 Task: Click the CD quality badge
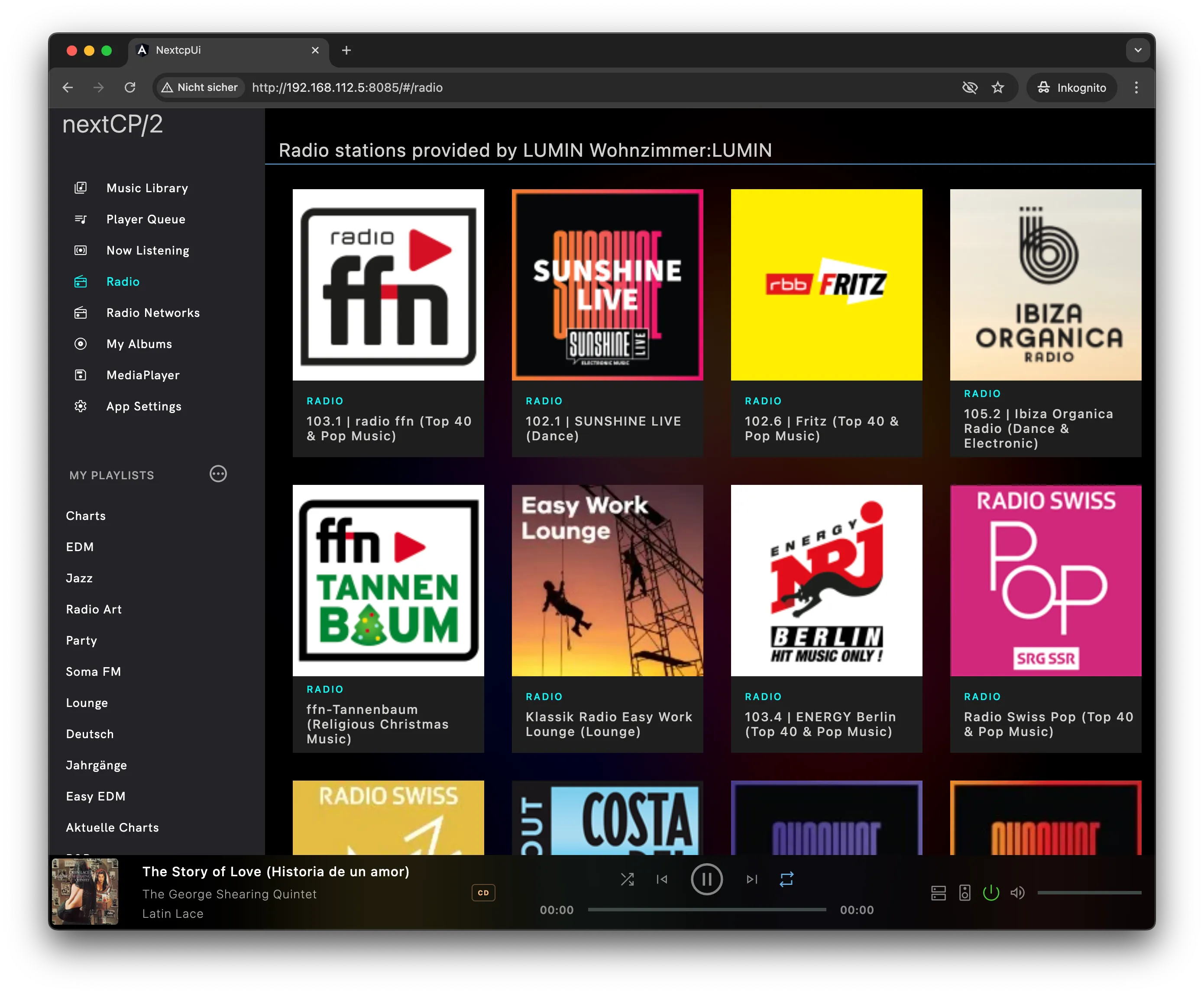coord(483,893)
